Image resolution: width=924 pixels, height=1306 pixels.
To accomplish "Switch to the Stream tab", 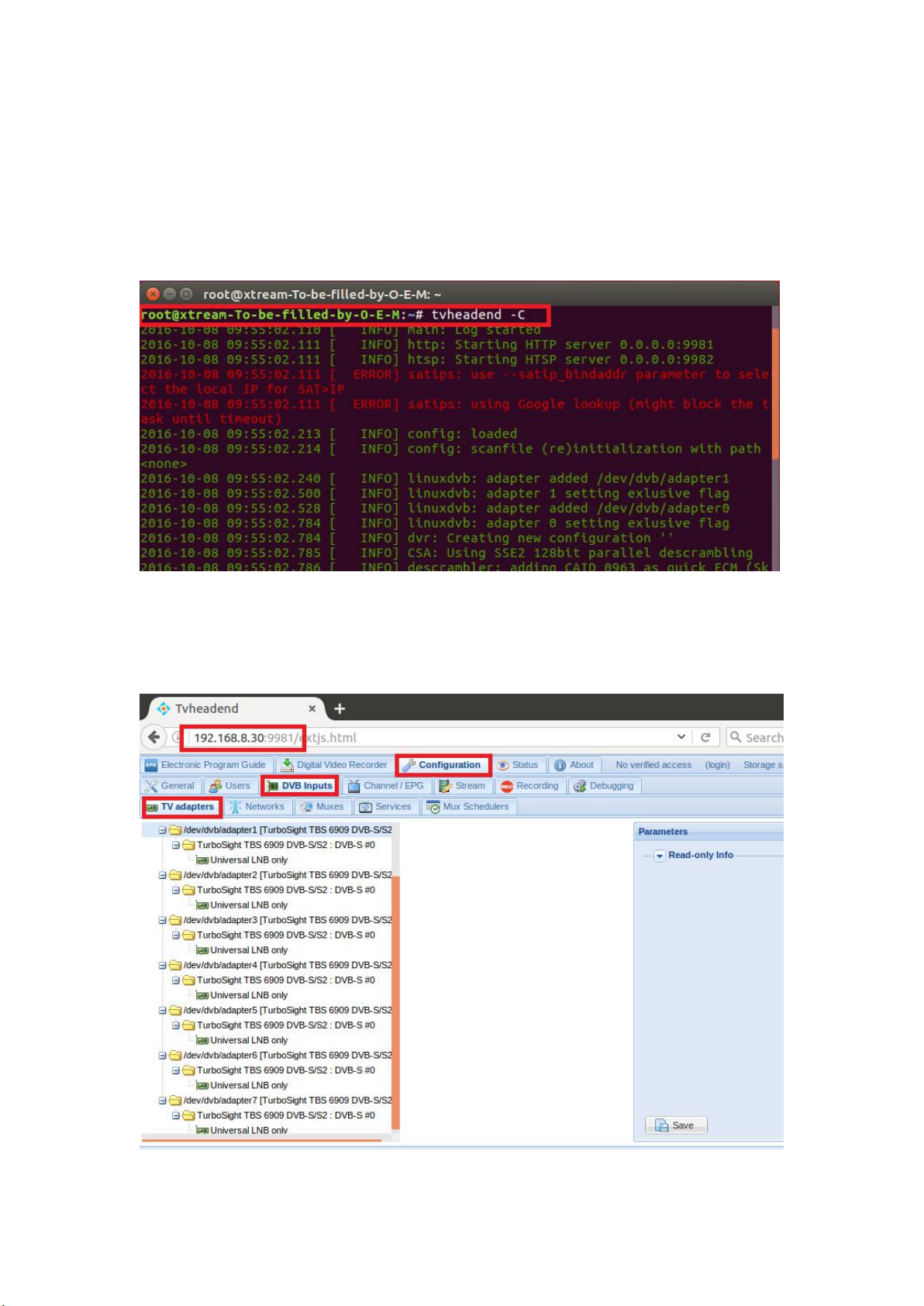I will click(462, 786).
